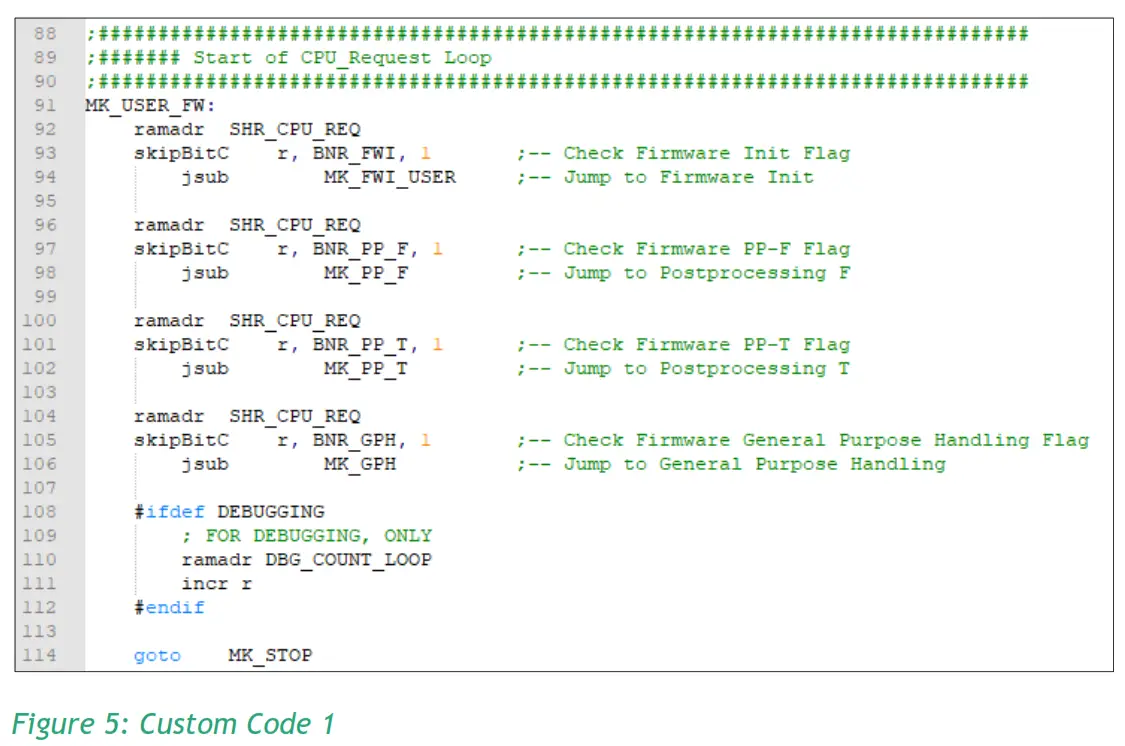The width and height of the screenshot is (1125, 746).
Task: Click 'ramadr SHR_CPU_REQ' on line 92
Action: point(247,130)
